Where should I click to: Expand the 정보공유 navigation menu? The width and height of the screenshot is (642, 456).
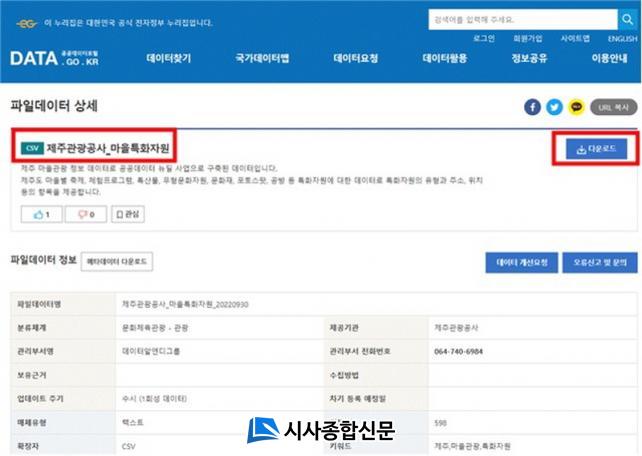click(531, 59)
